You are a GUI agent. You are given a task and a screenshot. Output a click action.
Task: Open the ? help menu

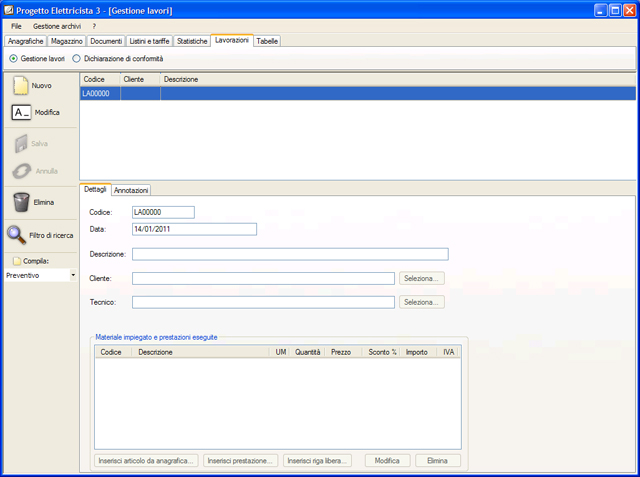(x=94, y=26)
